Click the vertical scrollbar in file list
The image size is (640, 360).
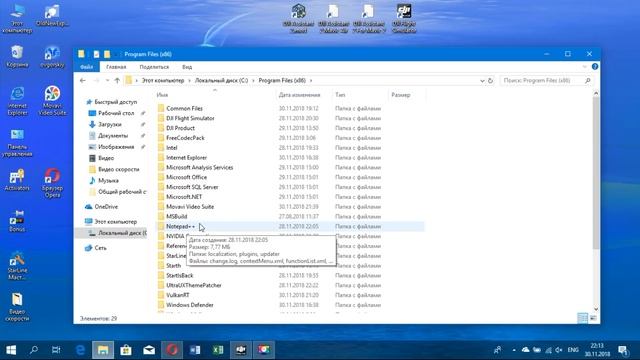coord(596,173)
